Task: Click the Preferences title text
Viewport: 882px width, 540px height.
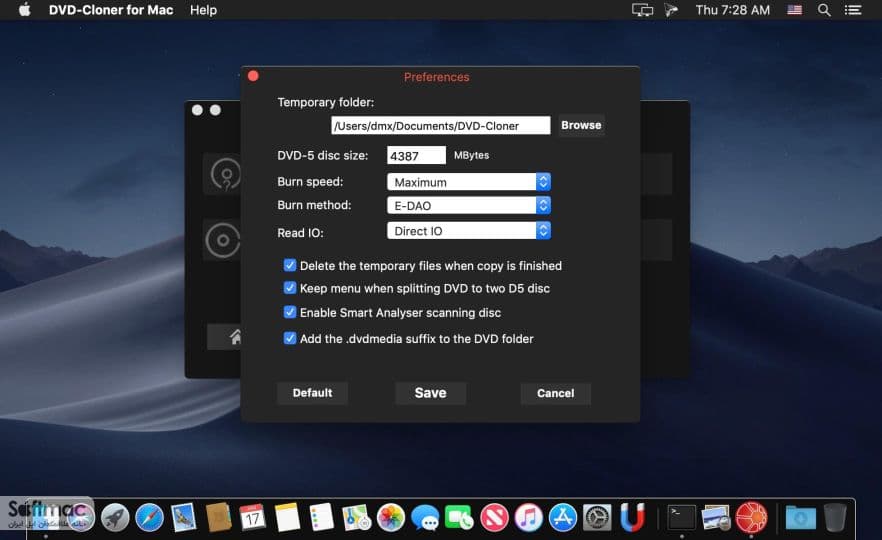Action: click(x=436, y=77)
